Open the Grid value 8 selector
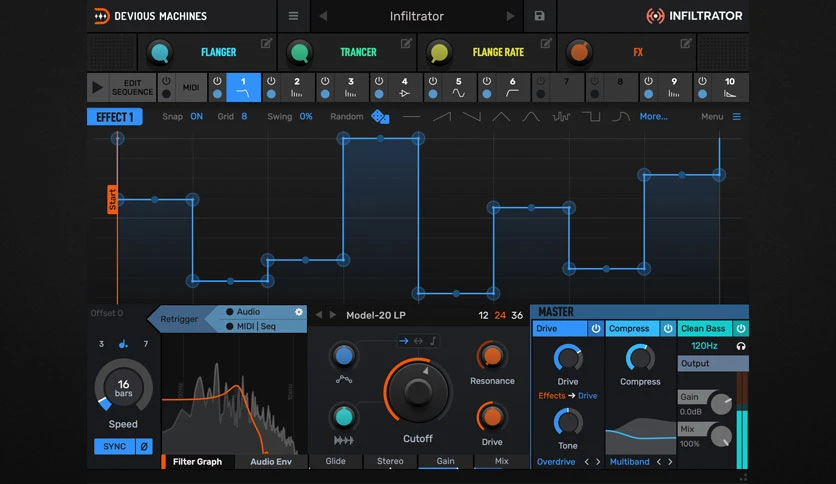836x484 pixels. [x=244, y=116]
